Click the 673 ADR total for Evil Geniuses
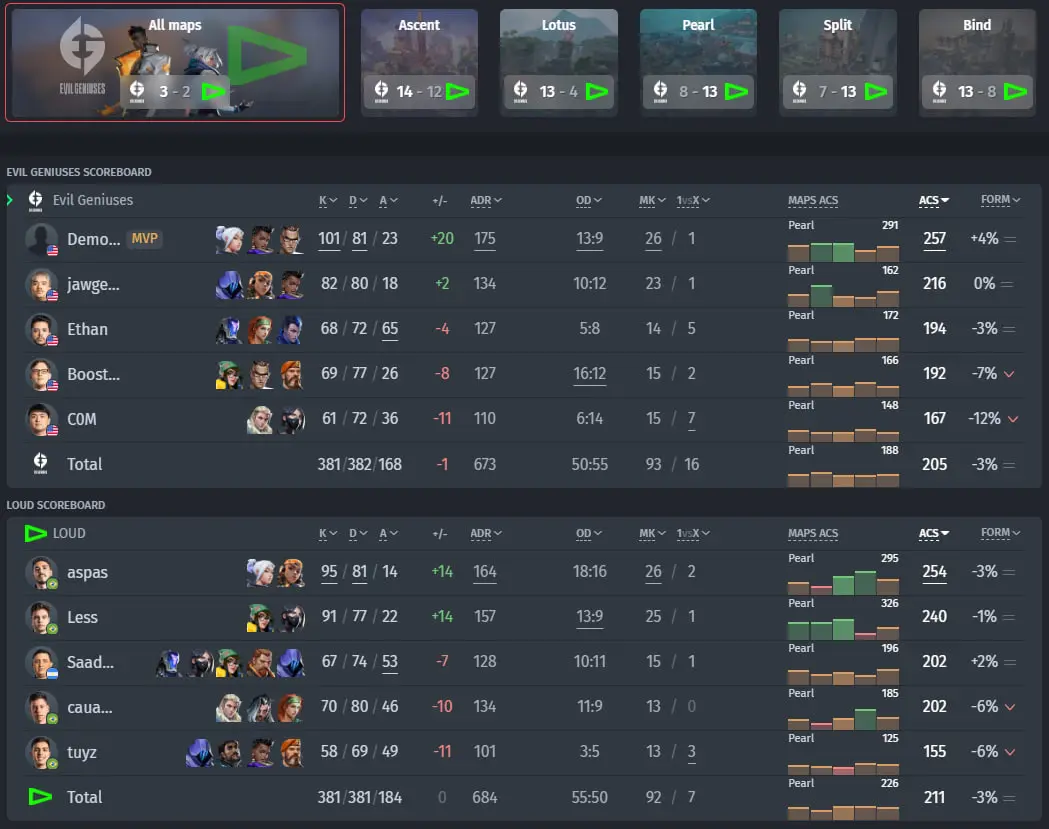The height and width of the screenshot is (829, 1049). click(485, 464)
